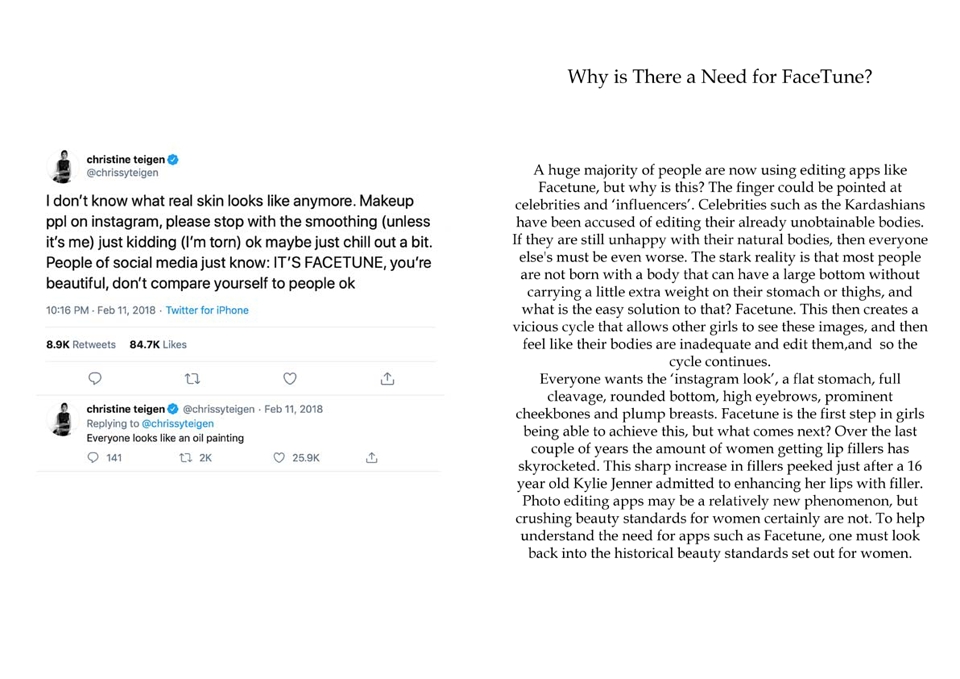Screen dimensions: 960x679
Task: Share the 'oil painting' reply tweet
Action: [x=372, y=457]
